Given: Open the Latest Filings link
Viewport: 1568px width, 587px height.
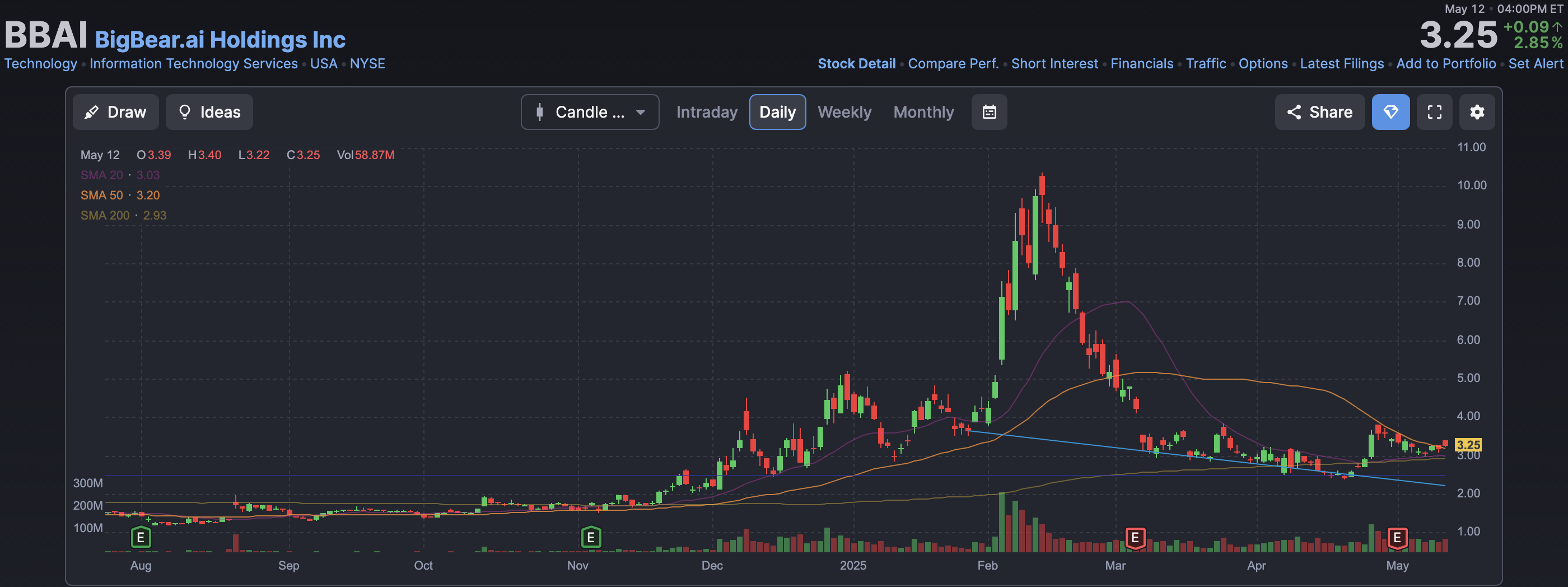Looking at the screenshot, I should (1342, 63).
